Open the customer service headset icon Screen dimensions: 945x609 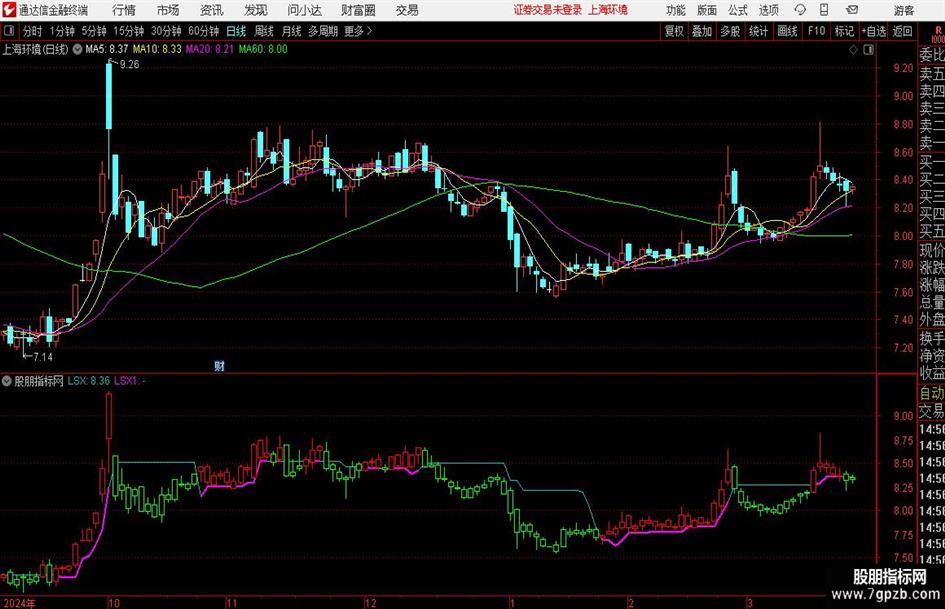click(800, 10)
